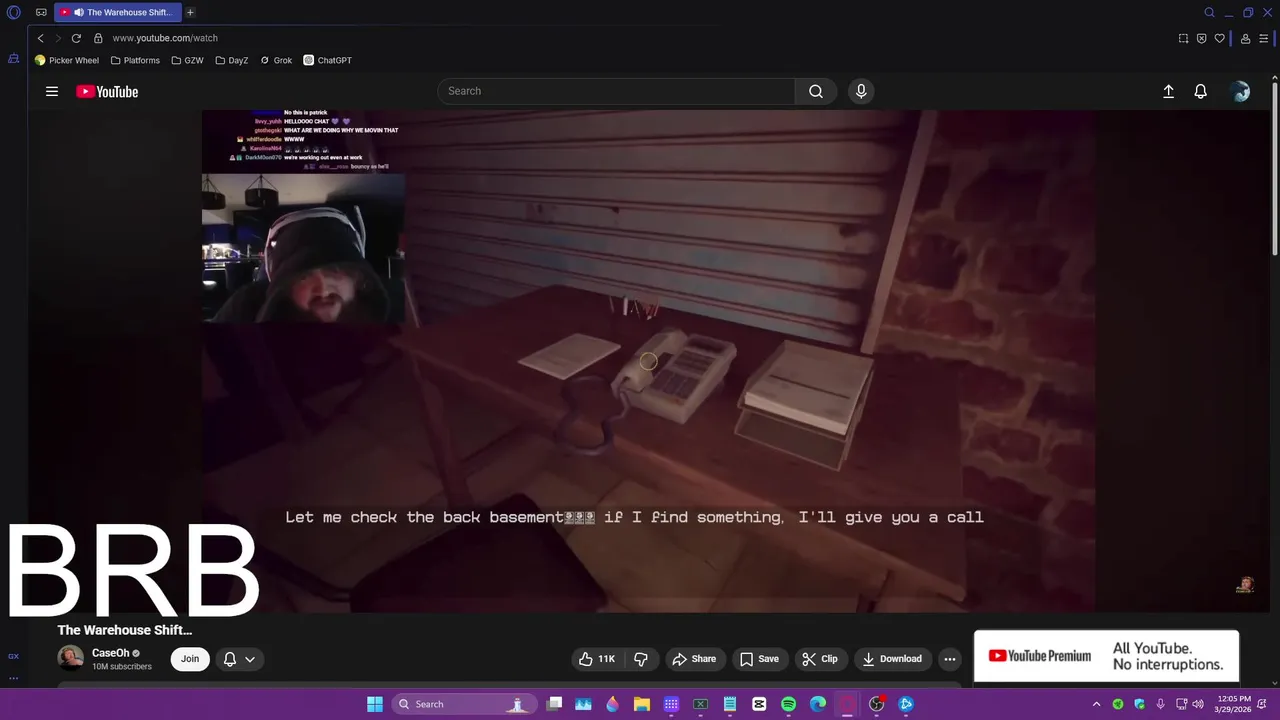Viewport: 1280px width, 720px height.
Task: Clip the video
Action: click(x=820, y=659)
